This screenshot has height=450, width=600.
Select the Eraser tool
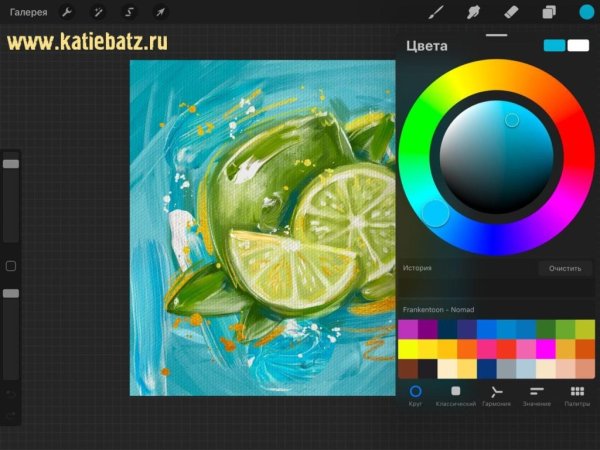coord(511,12)
